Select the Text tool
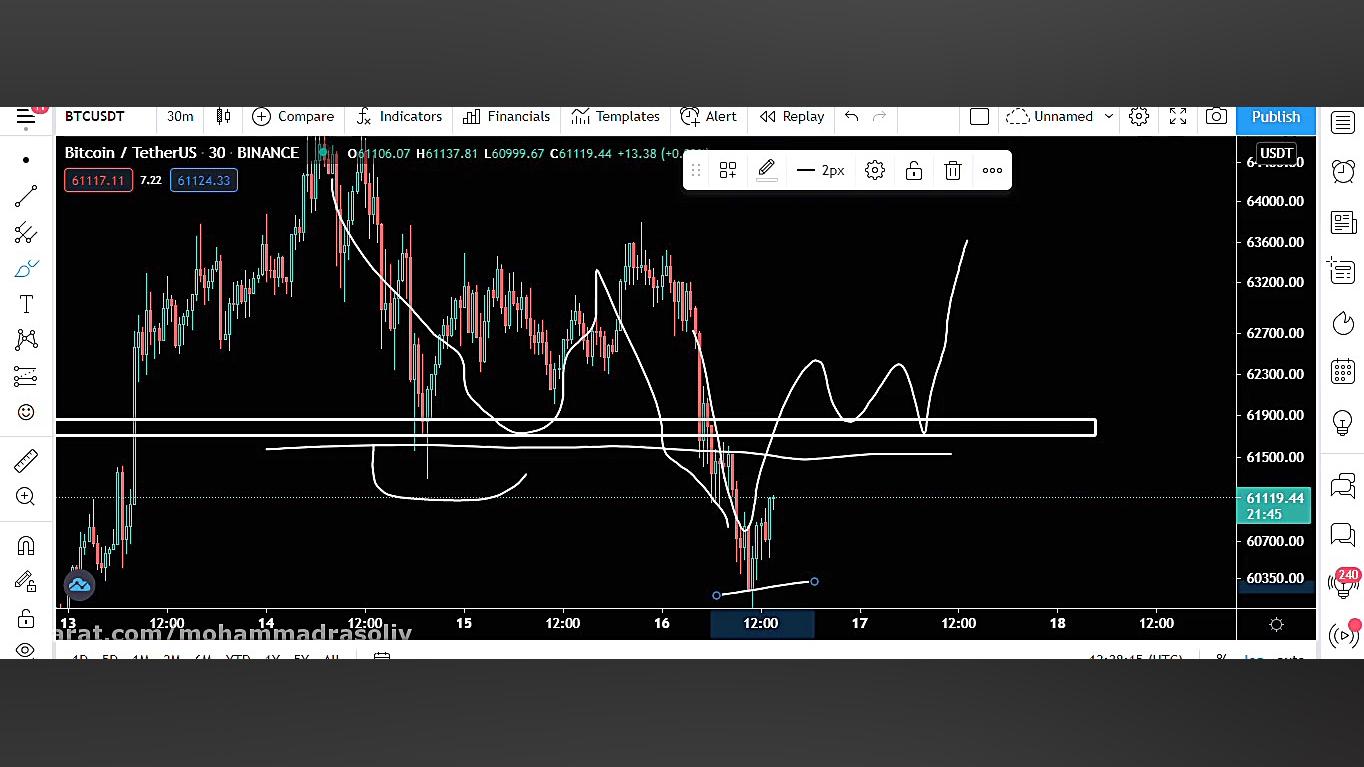The image size is (1364, 767). pyautogui.click(x=26, y=305)
